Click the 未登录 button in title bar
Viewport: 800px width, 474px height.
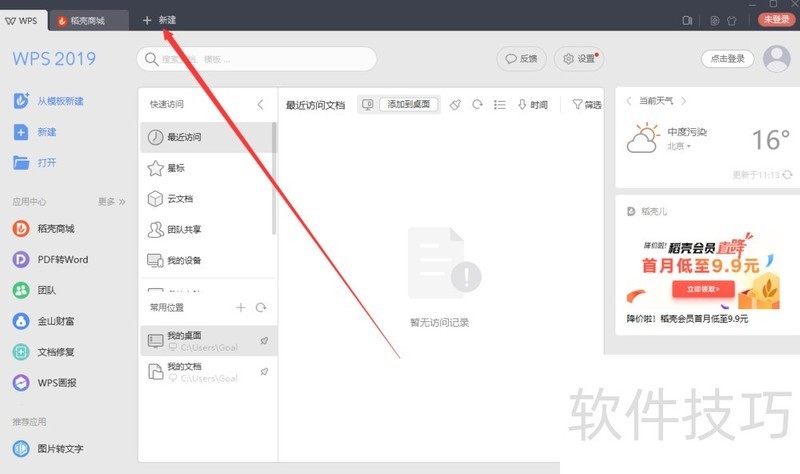(776, 19)
